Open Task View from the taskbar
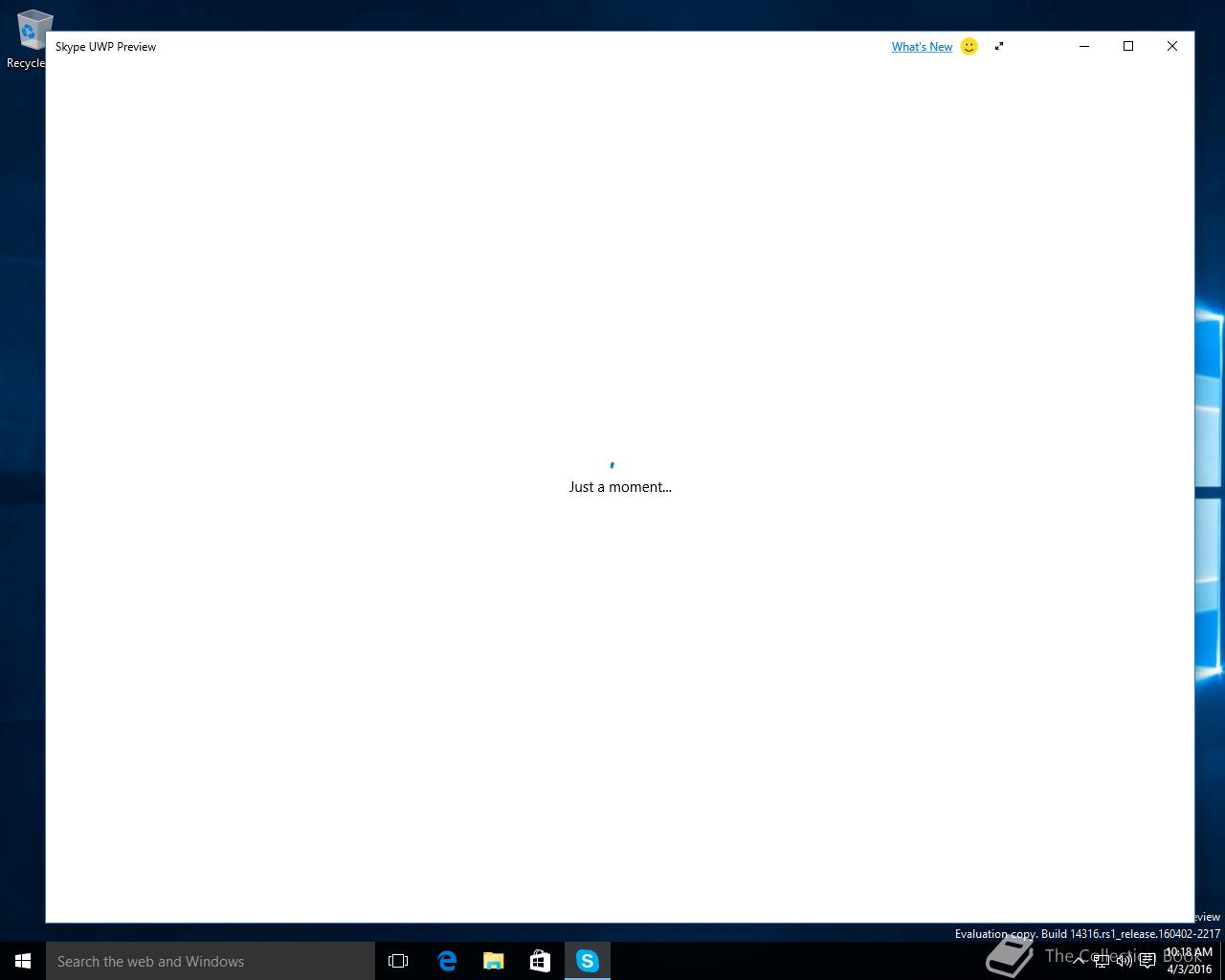This screenshot has width=1225, height=980. point(398,961)
